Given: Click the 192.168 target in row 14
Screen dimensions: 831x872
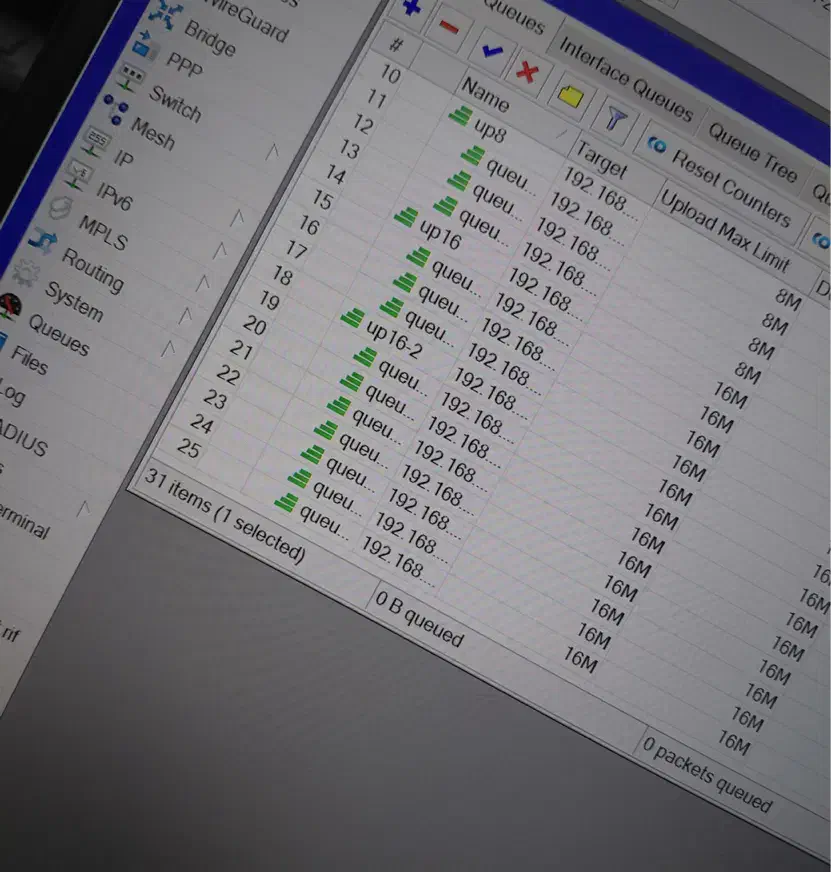Looking at the screenshot, I should pos(546,296).
